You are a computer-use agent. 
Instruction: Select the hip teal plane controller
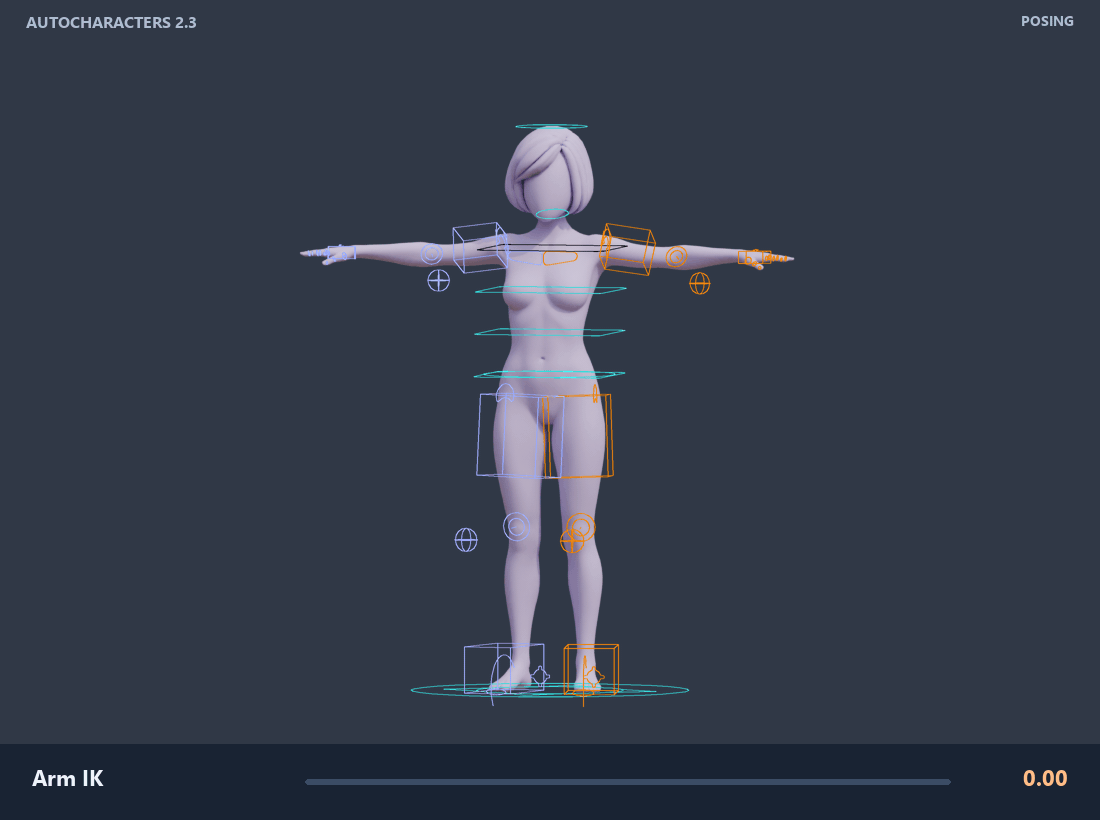[x=549, y=375]
